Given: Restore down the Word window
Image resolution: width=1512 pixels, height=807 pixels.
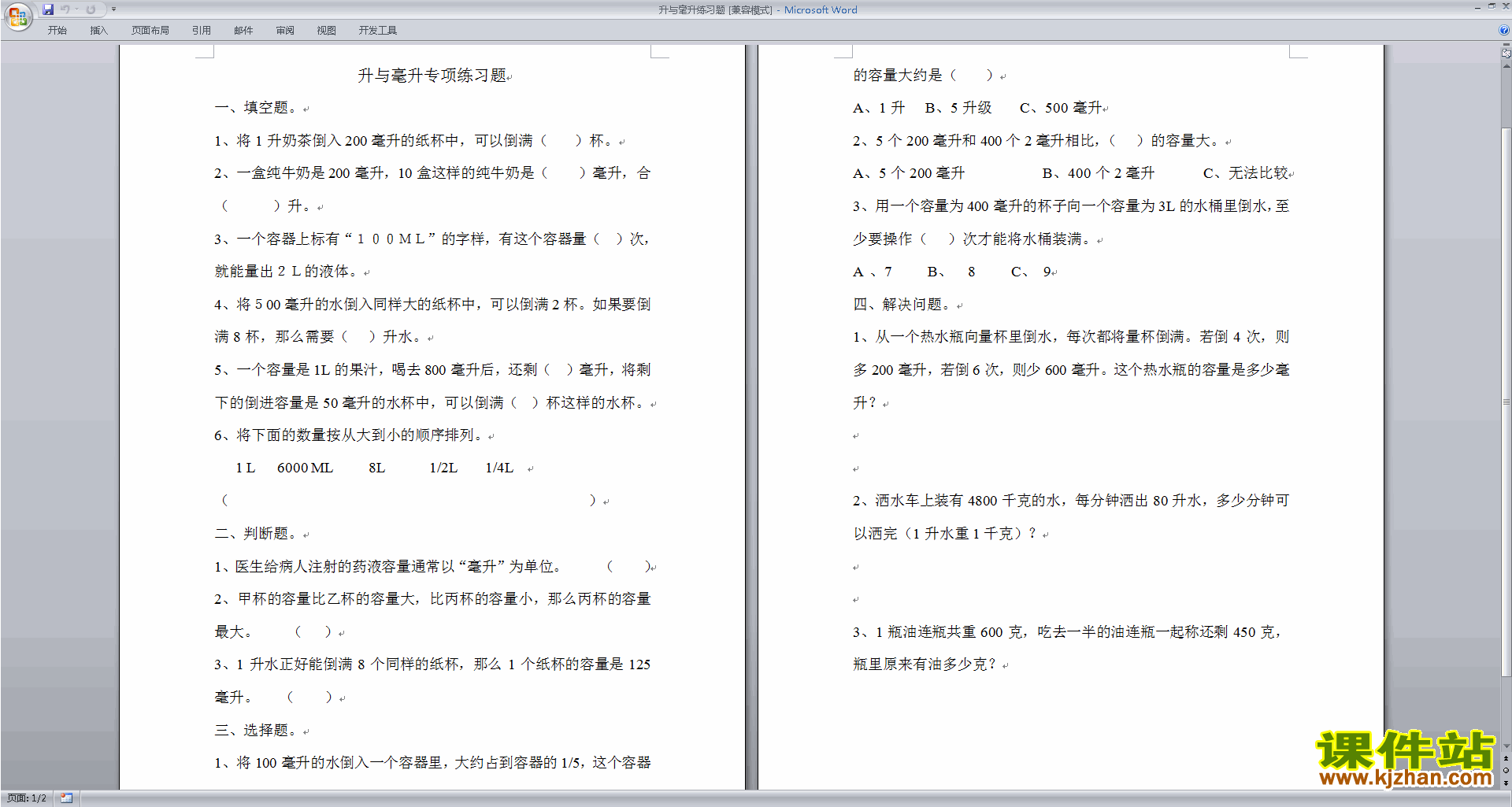Looking at the screenshot, I should (x=1492, y=6).
